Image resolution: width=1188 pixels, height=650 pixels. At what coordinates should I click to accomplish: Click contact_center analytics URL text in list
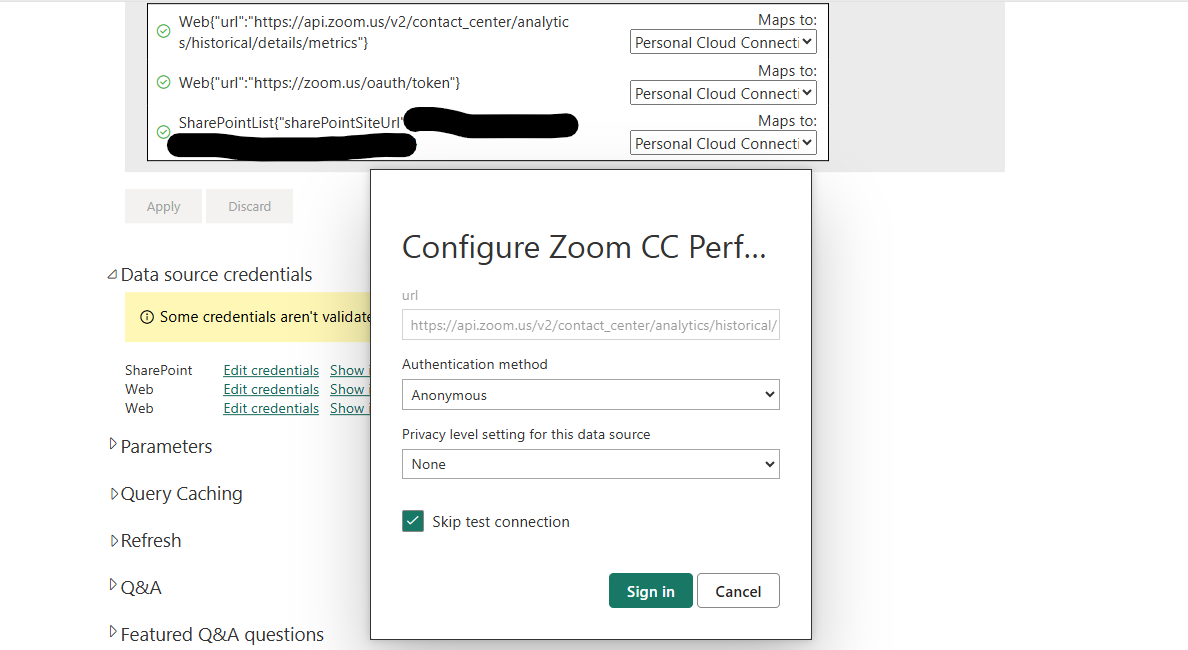pos(374,33)
